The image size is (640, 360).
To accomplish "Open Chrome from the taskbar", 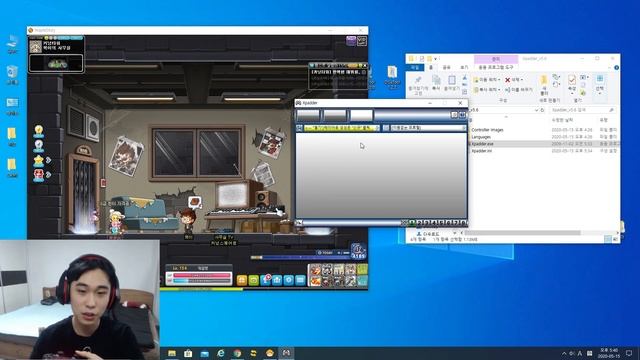I will (237, 353).
